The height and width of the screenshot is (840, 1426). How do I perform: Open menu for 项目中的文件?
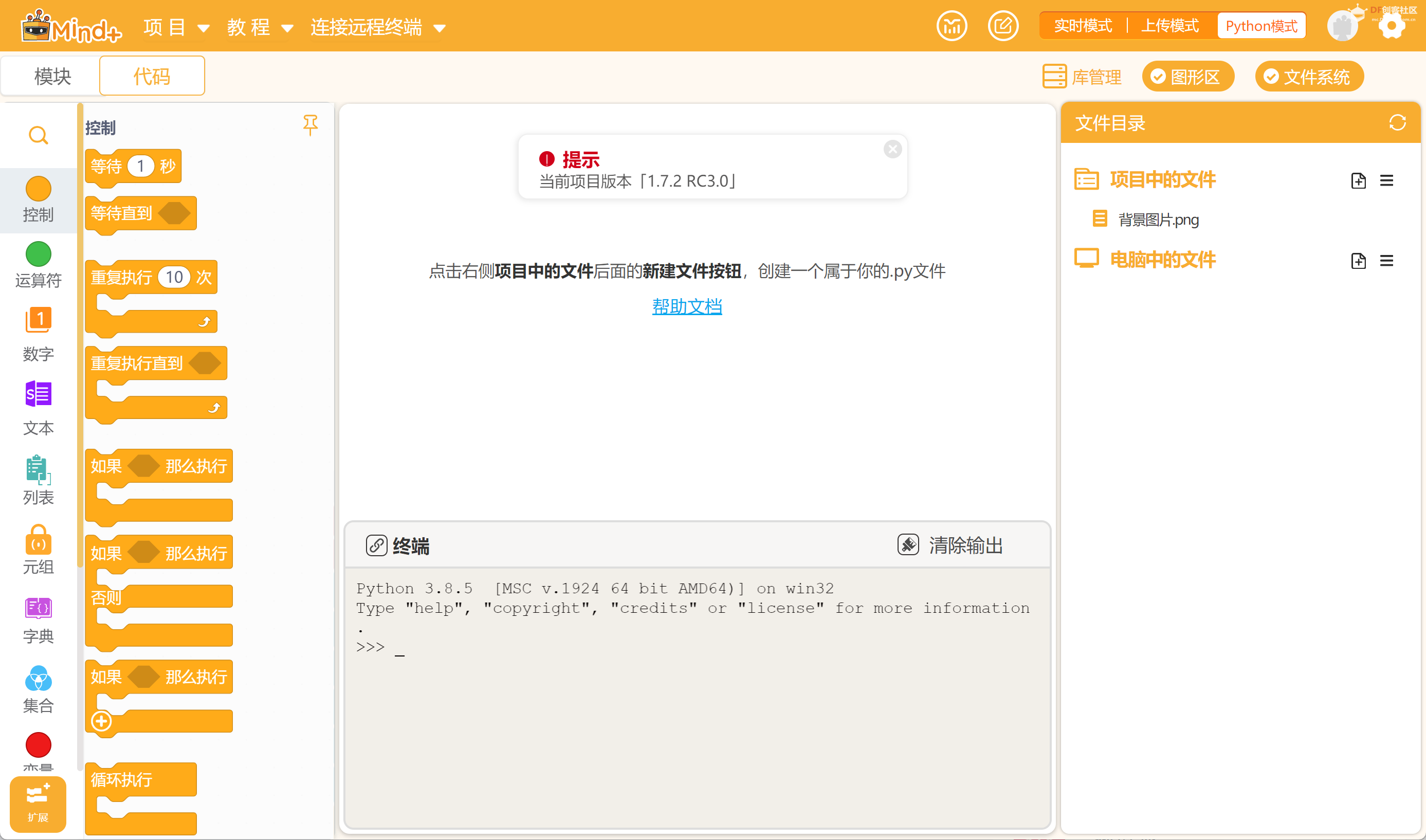(x=1386, y=180)
